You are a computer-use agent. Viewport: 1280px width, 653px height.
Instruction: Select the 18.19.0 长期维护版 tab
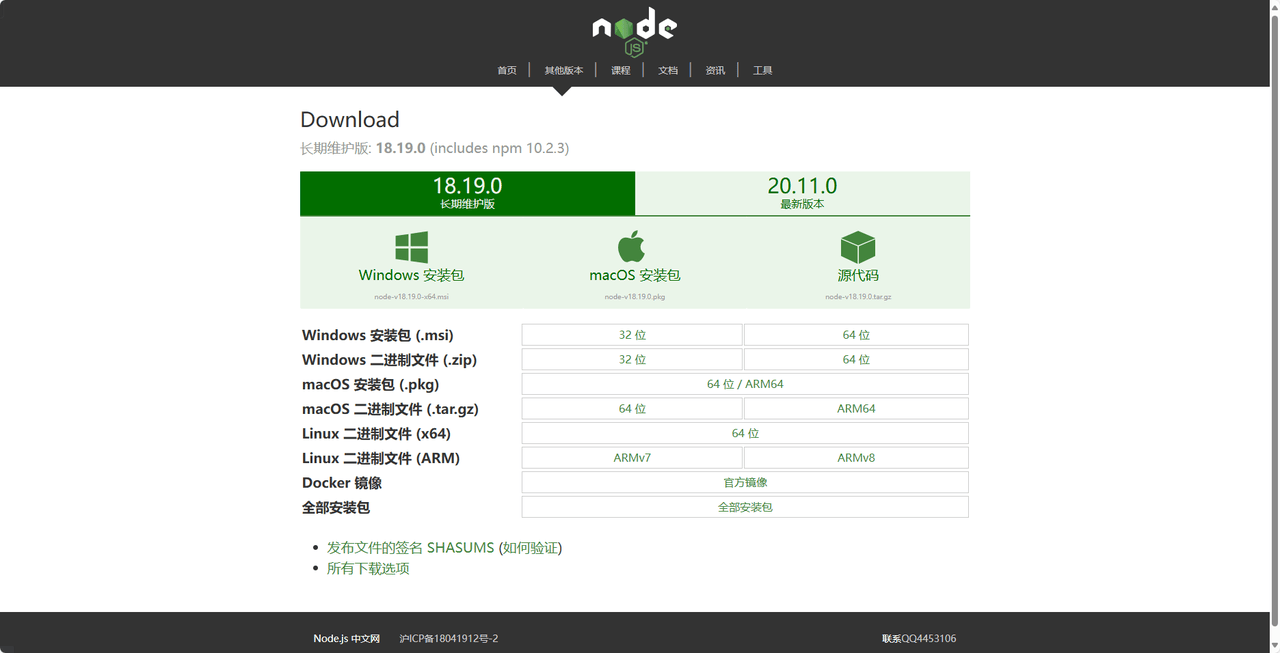click(467, 193)
